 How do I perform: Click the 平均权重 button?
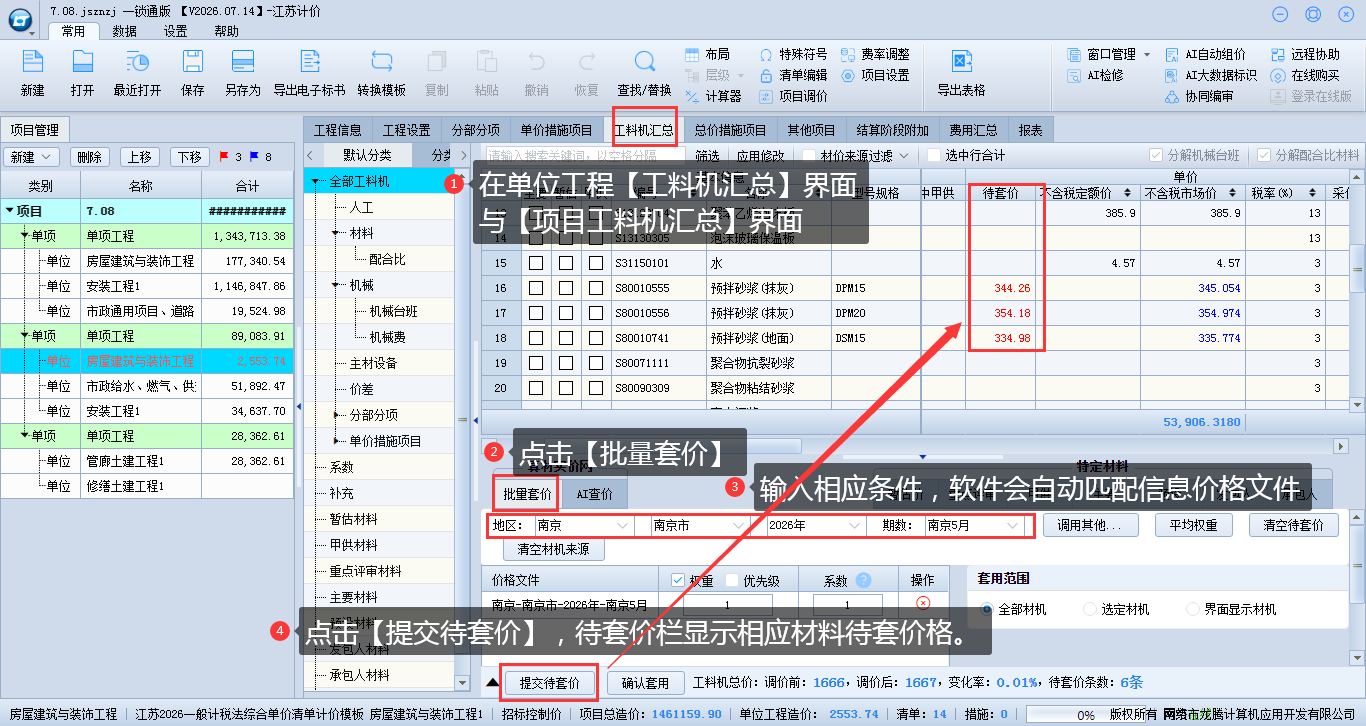click(x=1194, y=525)
